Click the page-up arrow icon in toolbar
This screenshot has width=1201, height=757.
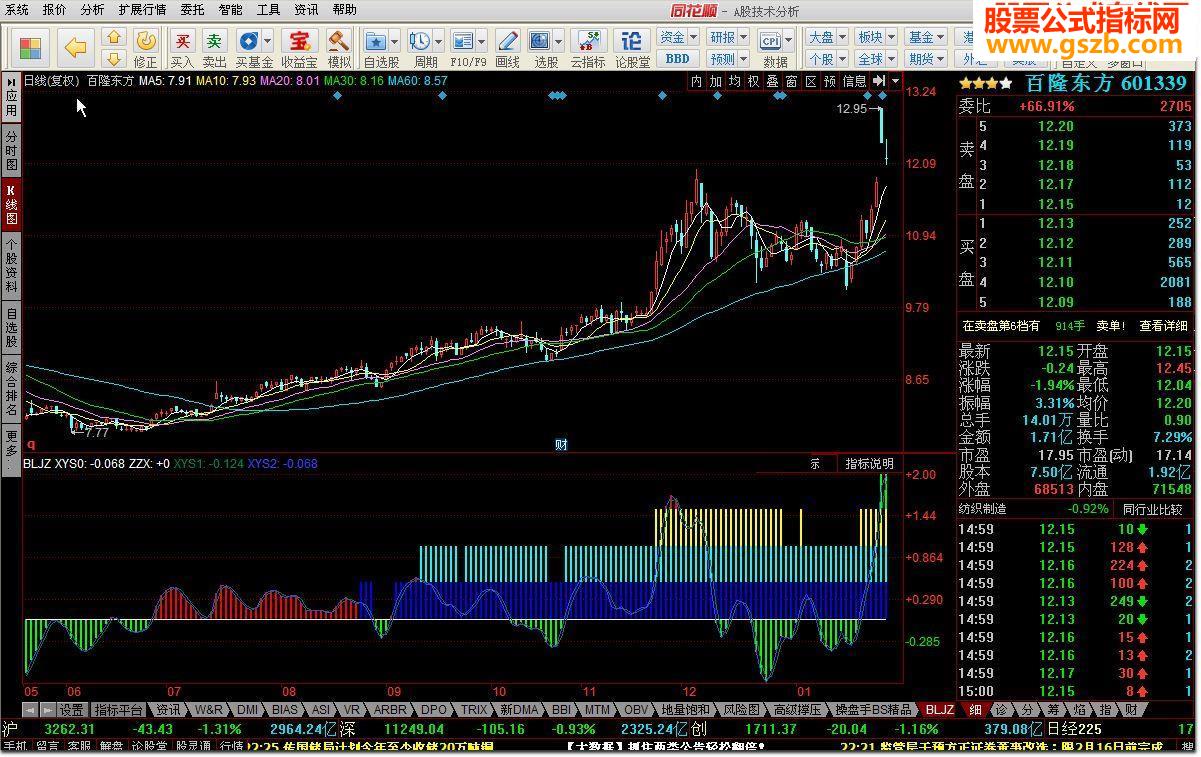[x=114, y=37]
